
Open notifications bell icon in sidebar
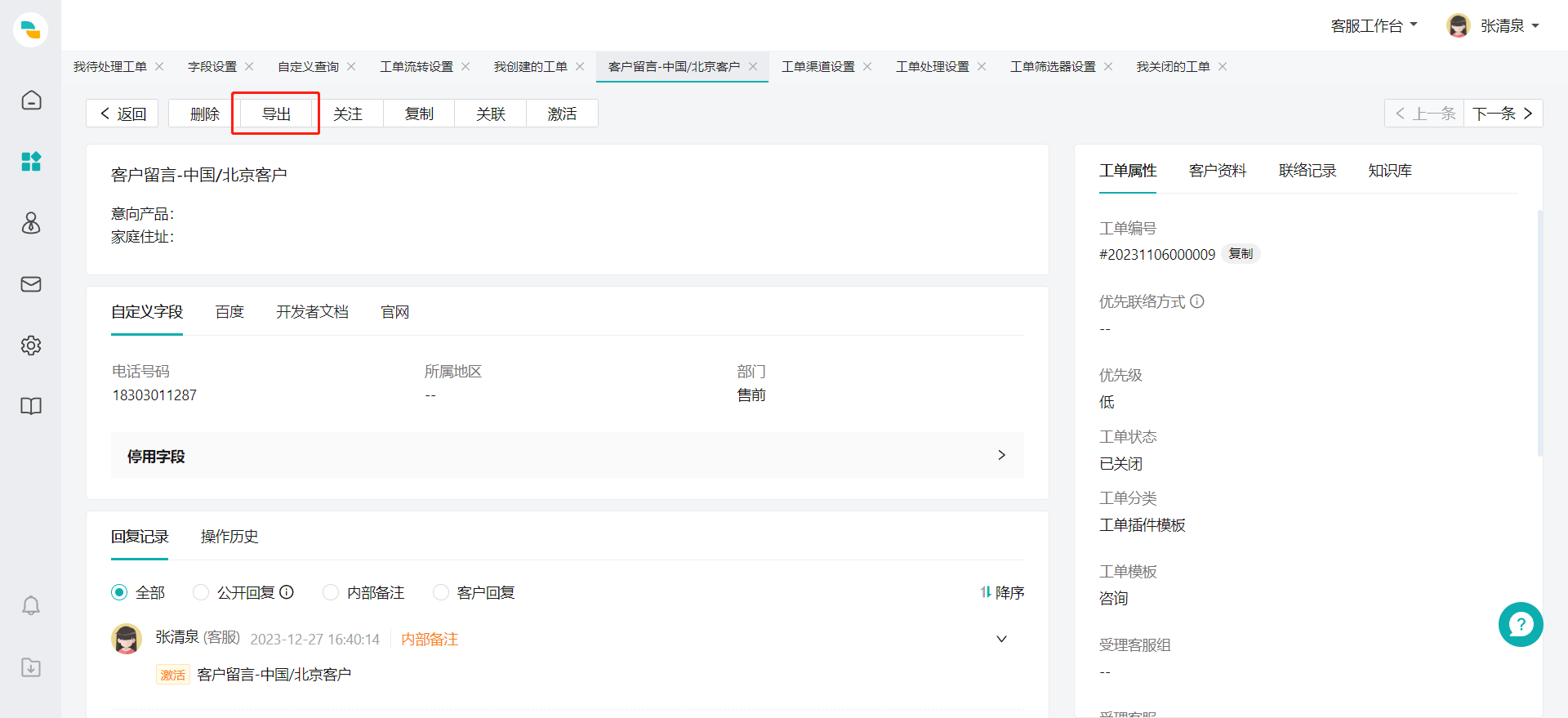tap(31, 605)
